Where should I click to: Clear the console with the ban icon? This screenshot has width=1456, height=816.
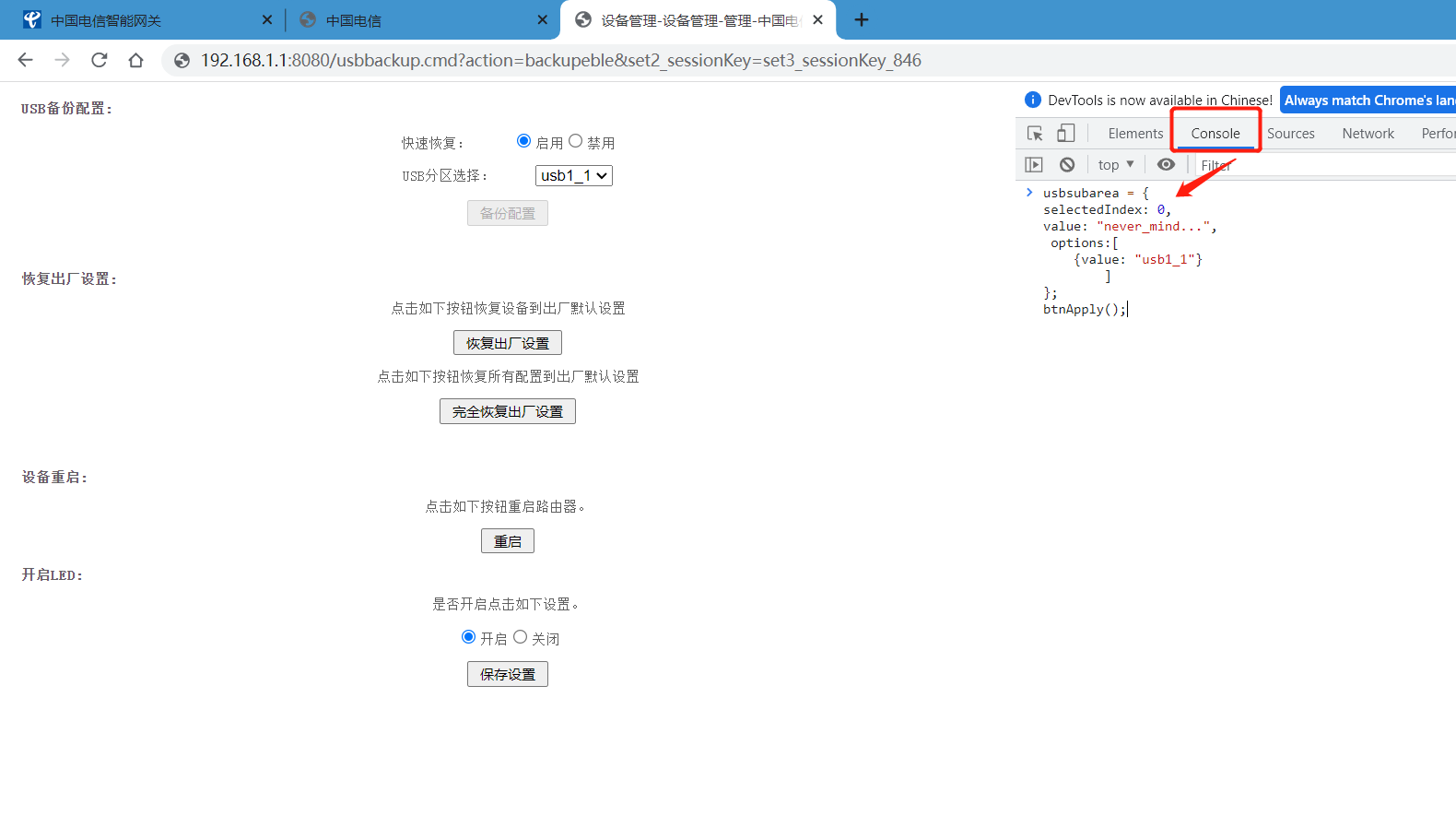click(x=1067, y=165)
